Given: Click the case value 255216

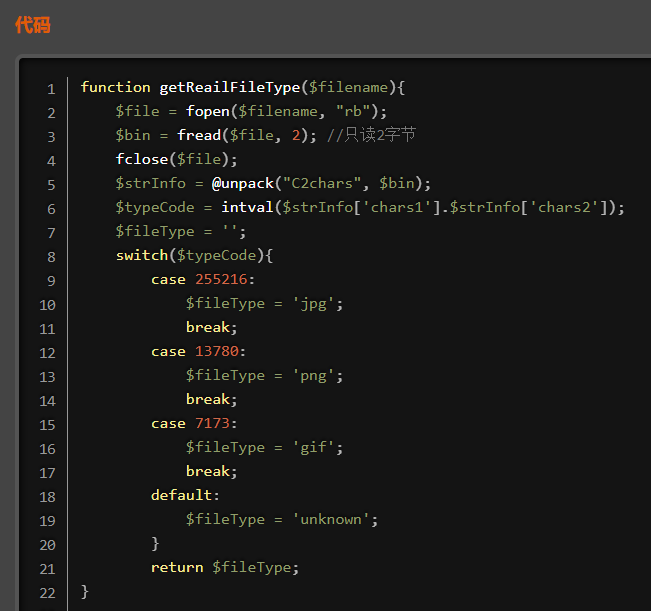Looking at the screenshot, I should click(220, 279).
